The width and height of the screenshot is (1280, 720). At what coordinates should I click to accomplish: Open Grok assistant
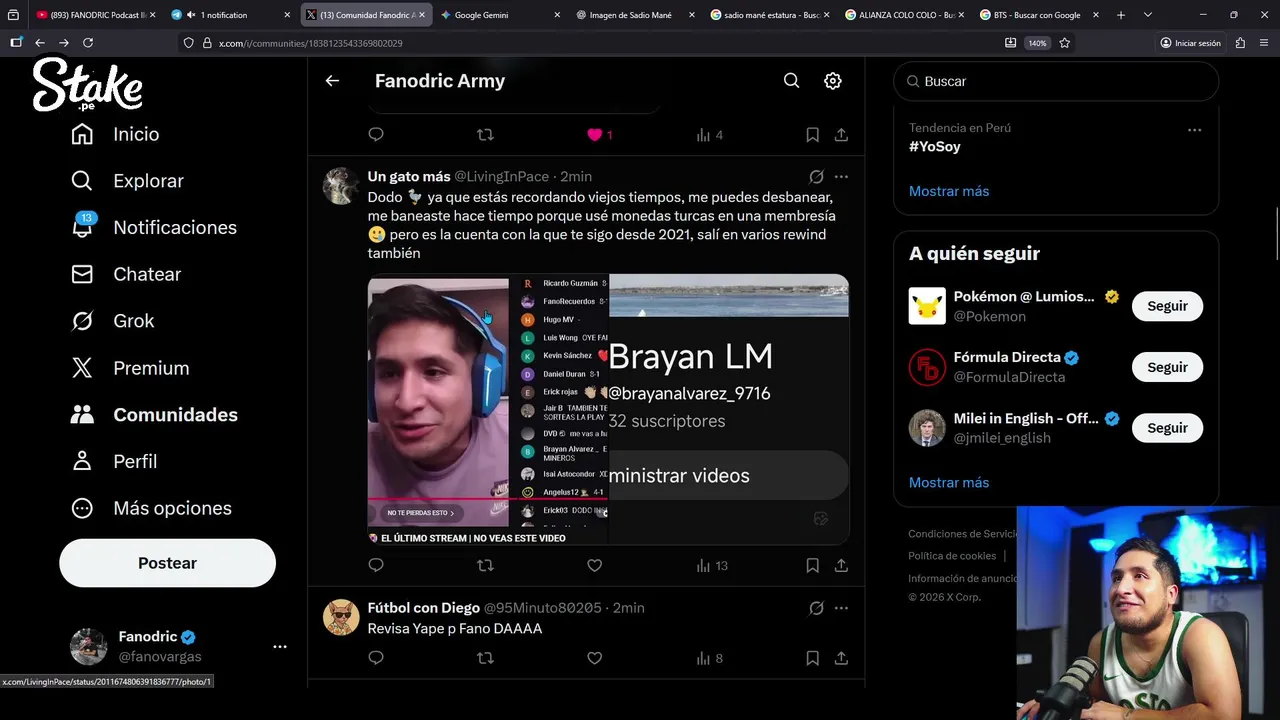(112, 321)
